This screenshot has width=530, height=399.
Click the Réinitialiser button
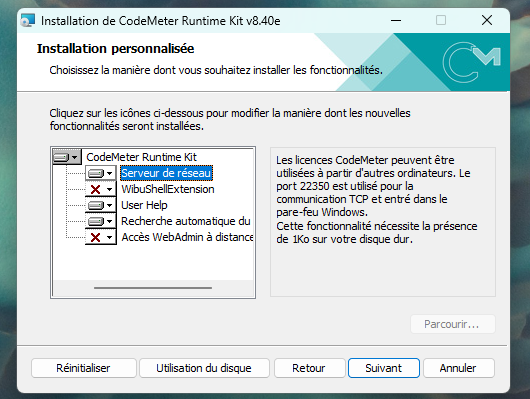[83, 368]
